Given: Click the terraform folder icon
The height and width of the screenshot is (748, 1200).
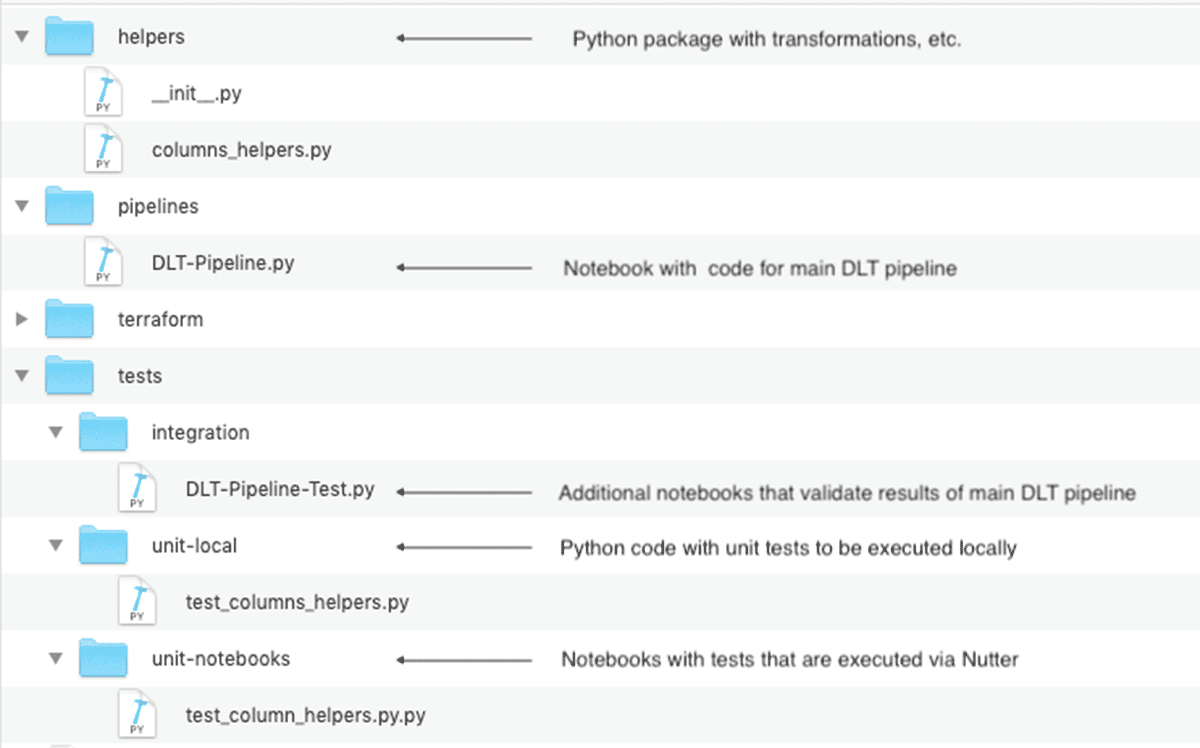Looking at the screenshot, I should tap(69, 319).
